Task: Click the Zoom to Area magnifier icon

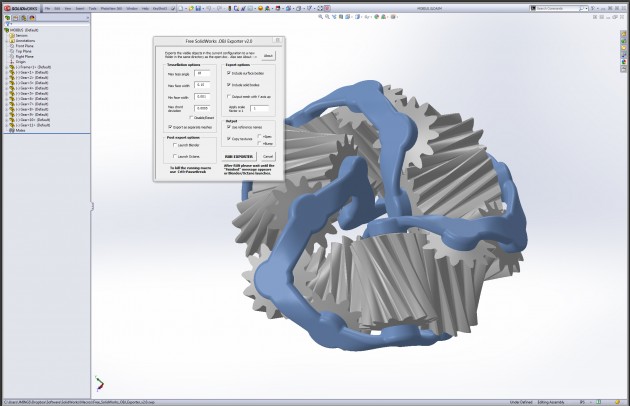Action: pyautogui.click(x=327, y=17)
